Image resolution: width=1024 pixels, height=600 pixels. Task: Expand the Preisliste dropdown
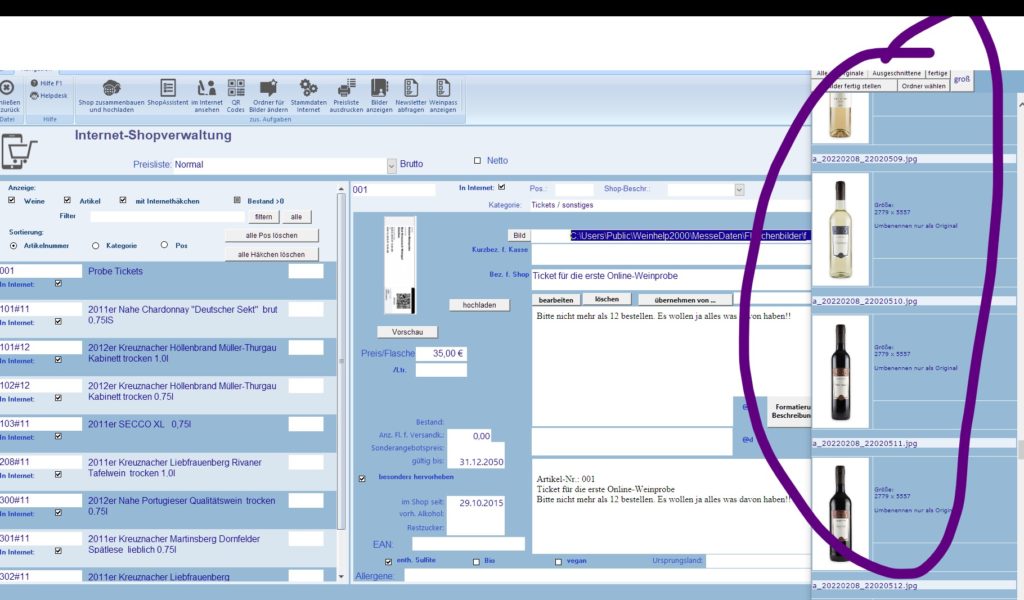coord(391,165)
